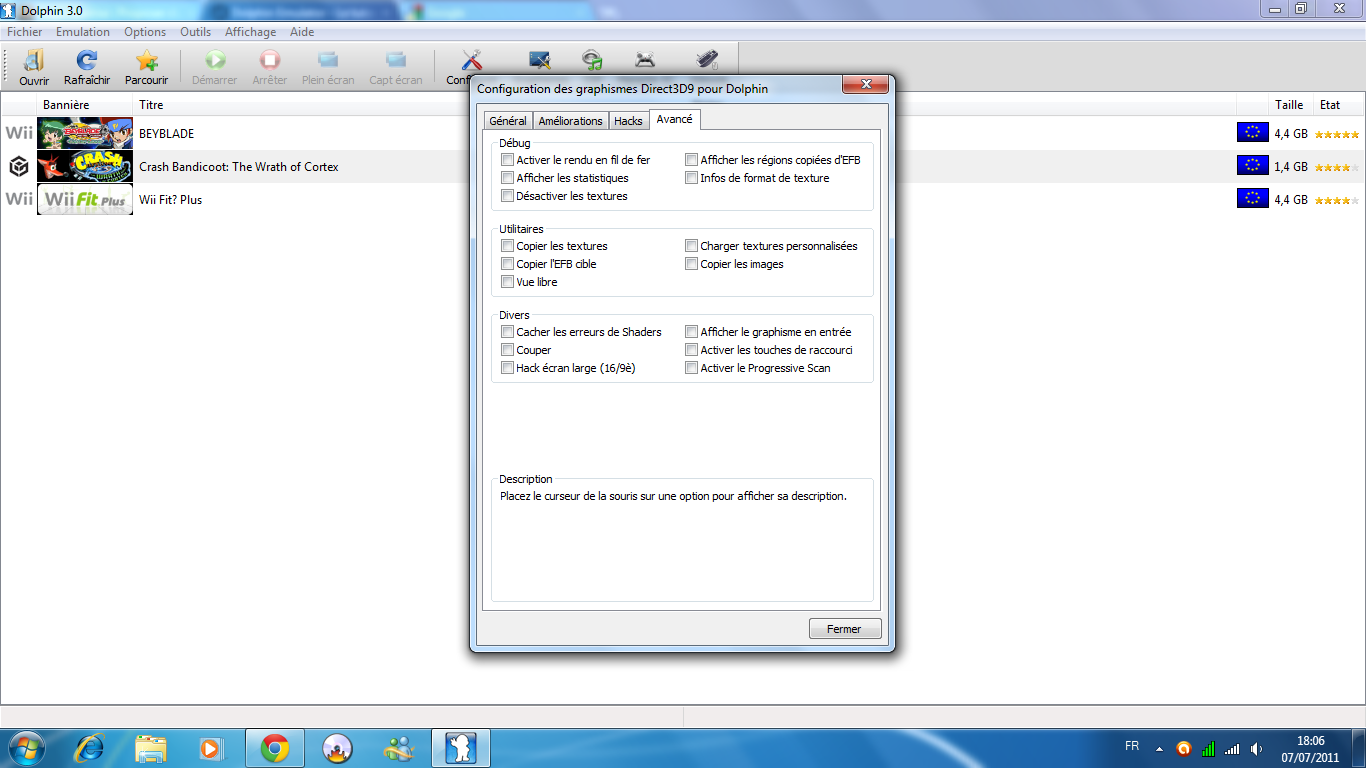Open Google Chrome from the taskbar

click(275, 748)
